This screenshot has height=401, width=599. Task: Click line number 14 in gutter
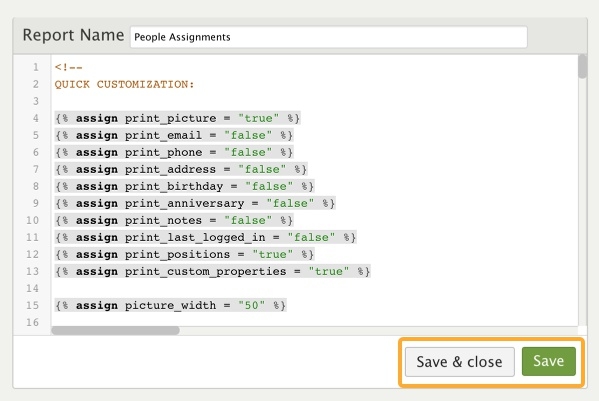[32, 288]
